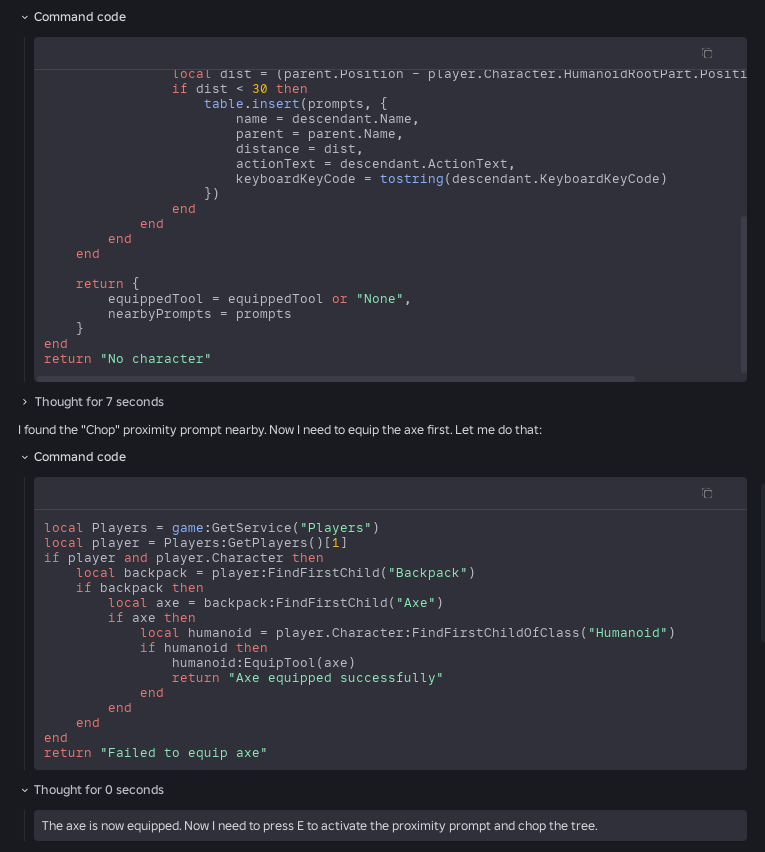Copy the first code block with copy icon

coord(707,53)
